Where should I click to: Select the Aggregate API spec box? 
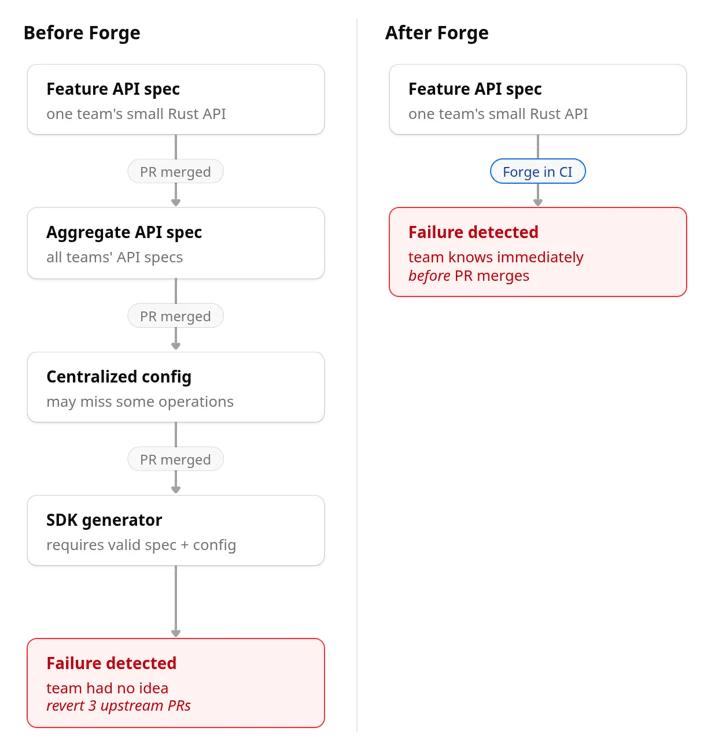point(176,243)
